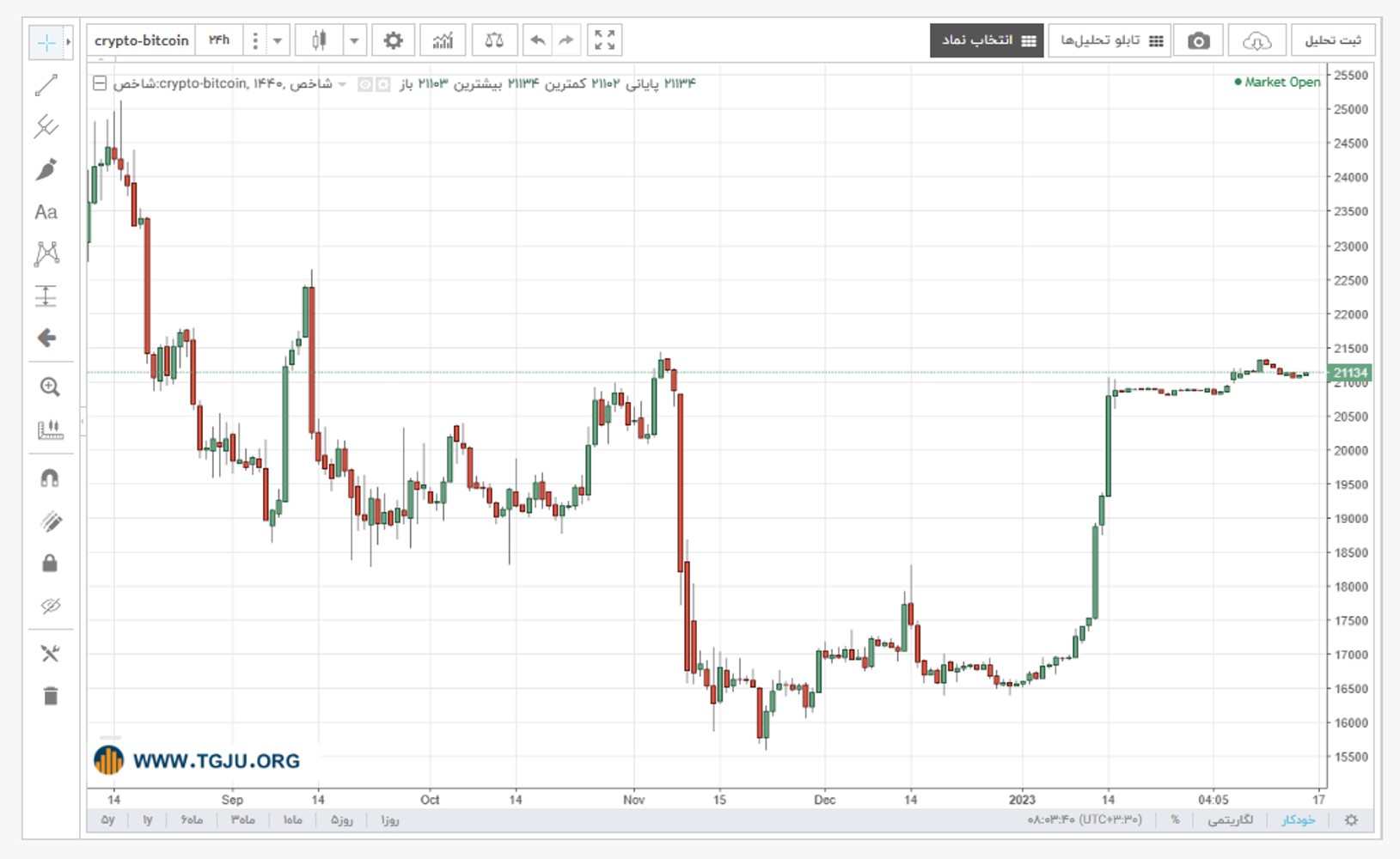Set time range to 5y
This screenshot has height=859, width=1400.
pos(107,819)
